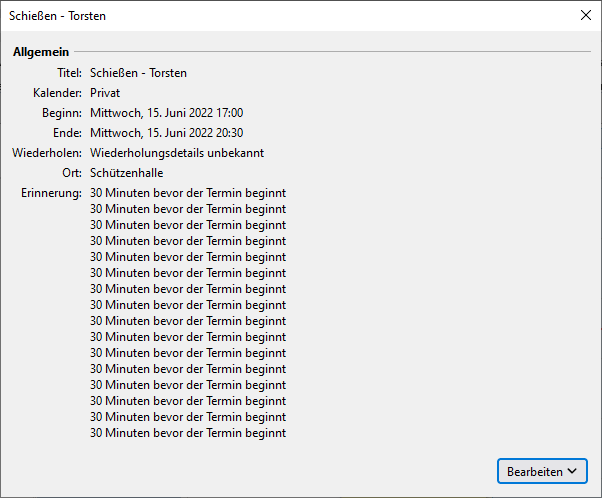Screen dimensions: 602x498
Task: Click the window title bar text
Action: click(57, 16)
